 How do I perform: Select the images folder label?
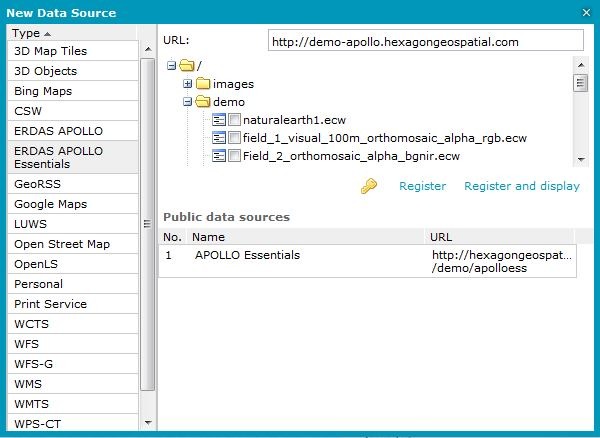click(233, 84)
